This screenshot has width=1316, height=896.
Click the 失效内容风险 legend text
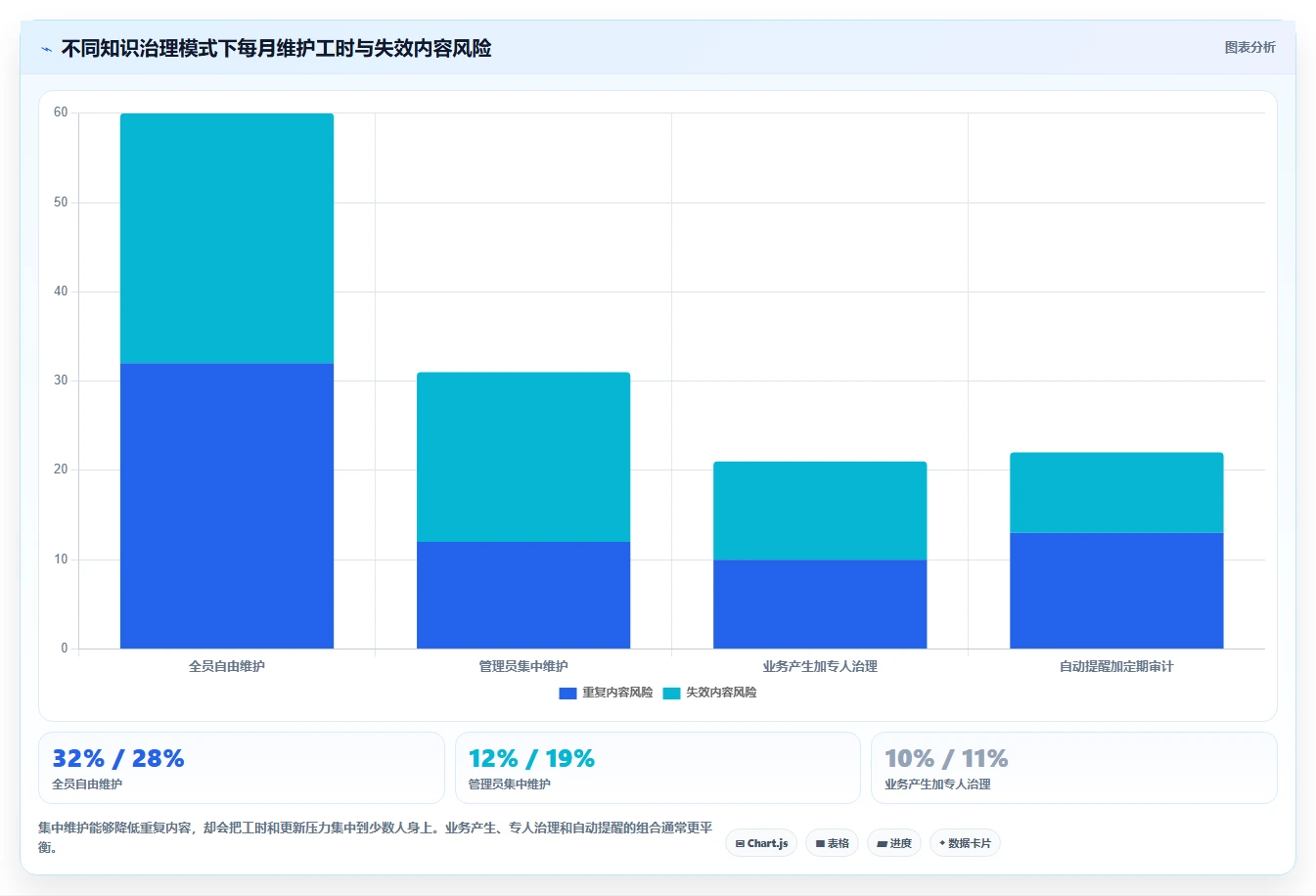(x=721, y=693)
